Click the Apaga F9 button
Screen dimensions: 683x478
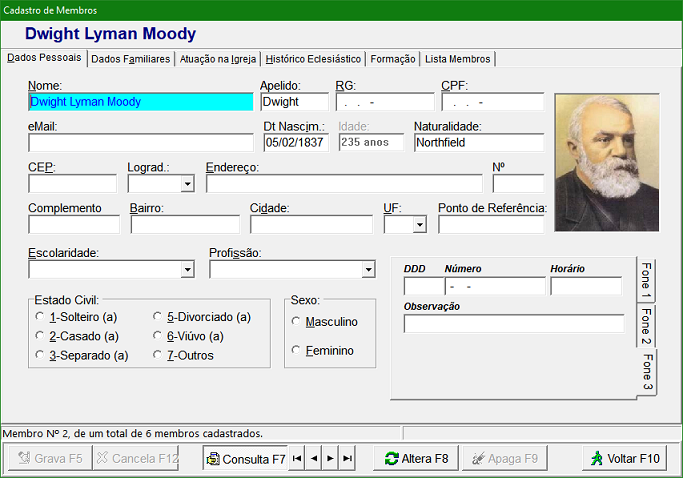coord(504,458)
